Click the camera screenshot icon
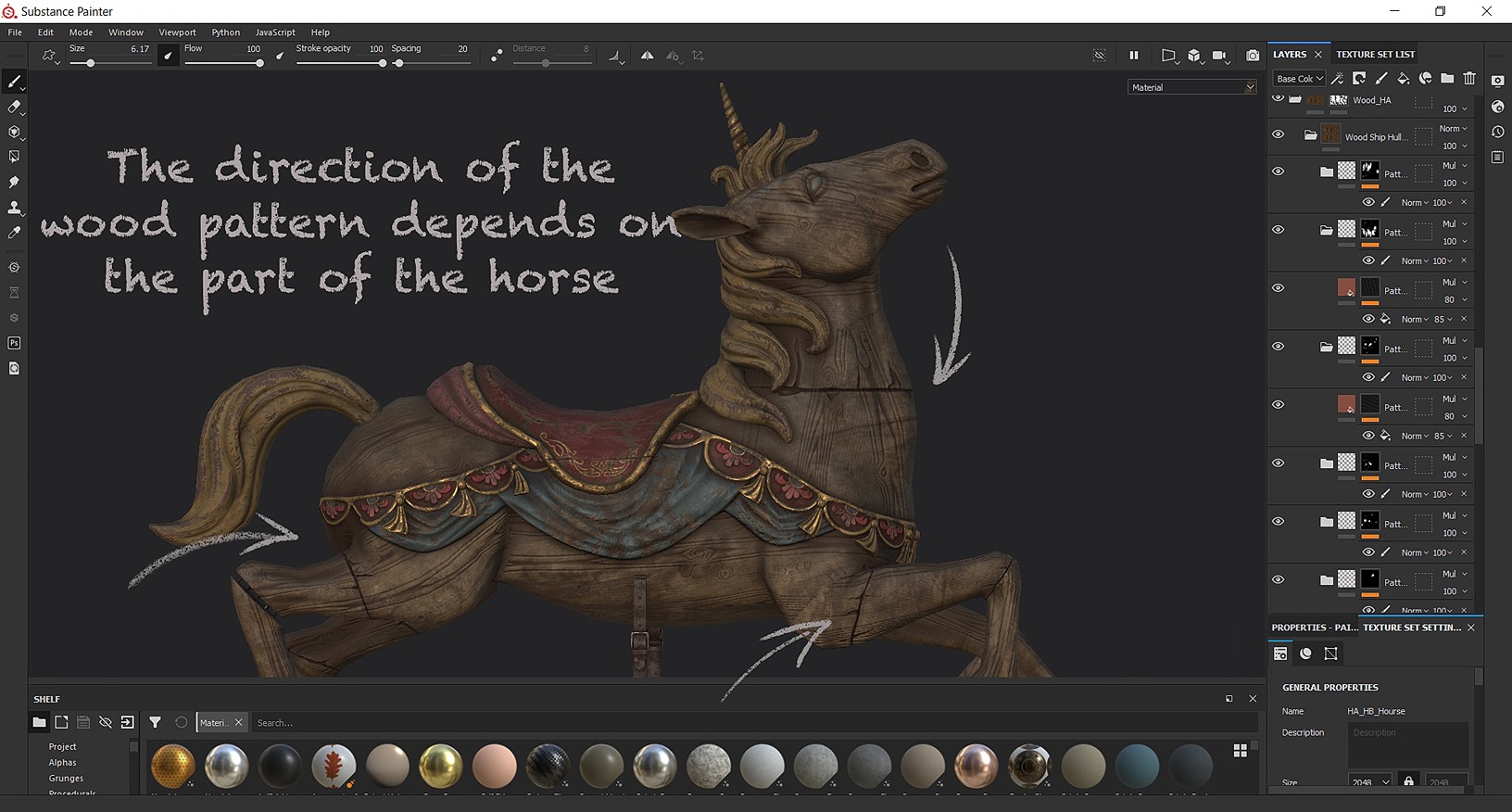This screenshot has width=1512, height=812. [x=1252, y=56]
